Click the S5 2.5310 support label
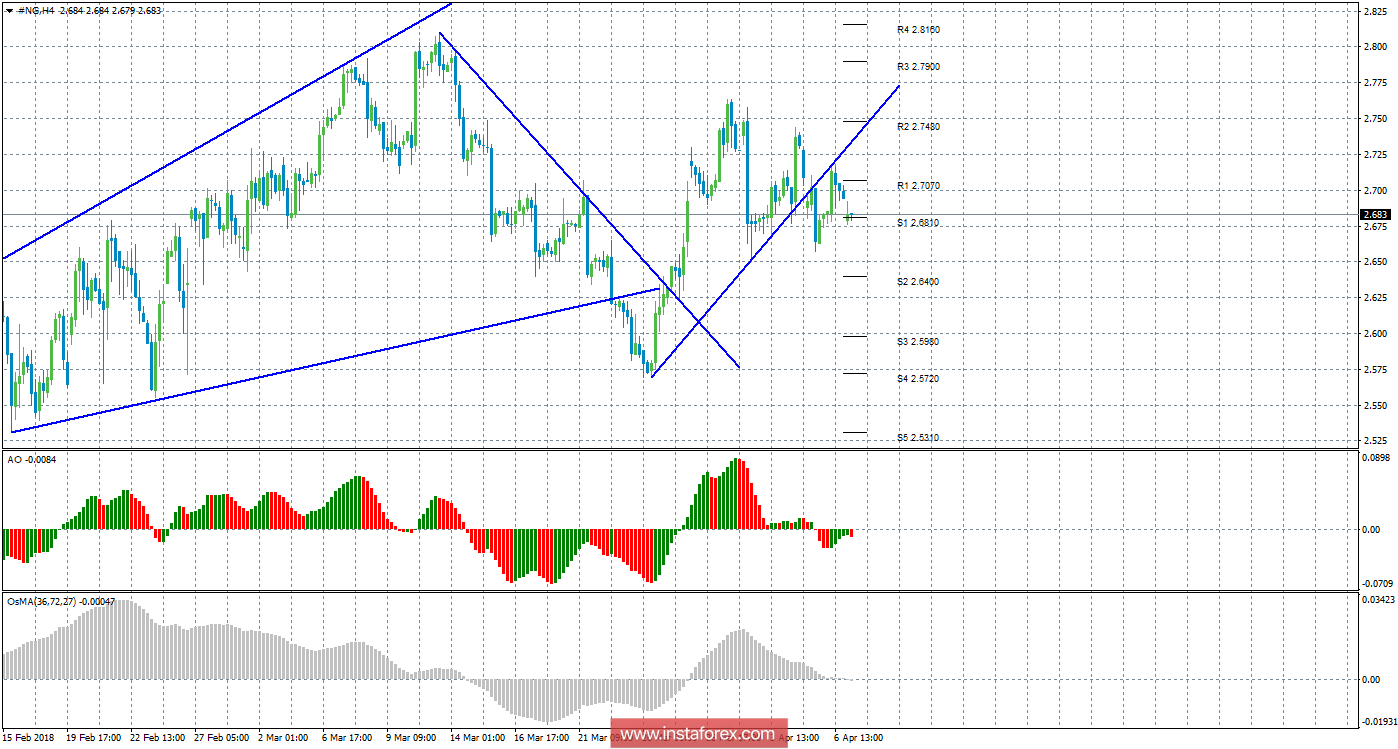The image size is (1398, 749). point(918,438)
